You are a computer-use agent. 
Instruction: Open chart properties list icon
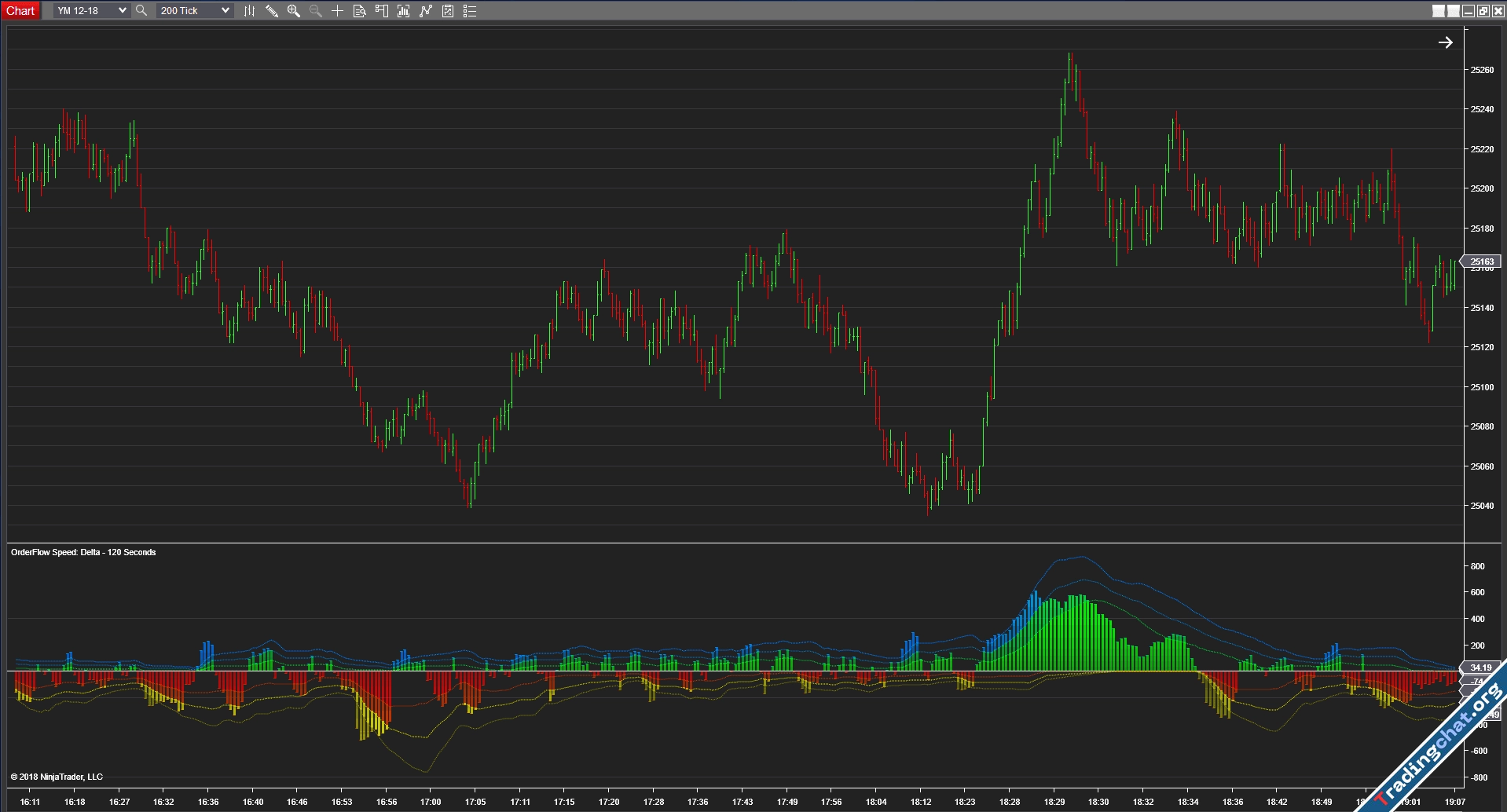click(x=470, y=11)
